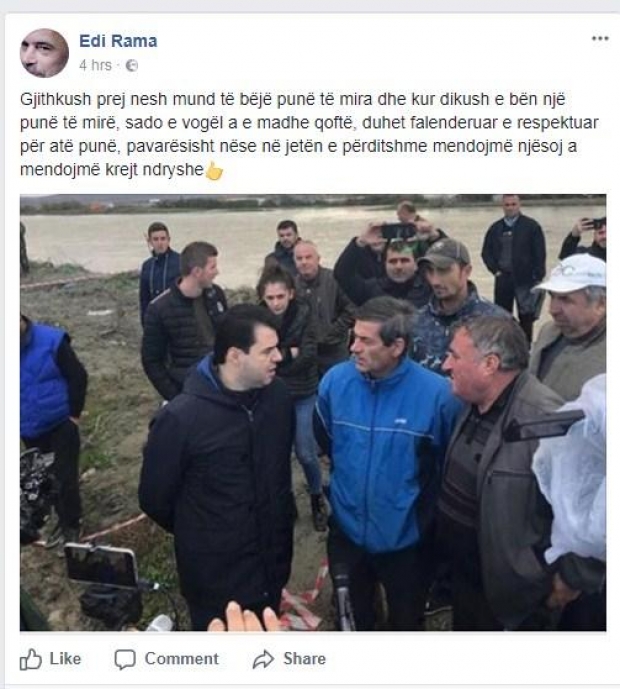Click the last line "mendojmë krejt ndryshe"
Image resolution: width=620 pixels, height=689 pixels.
[112, 170]
